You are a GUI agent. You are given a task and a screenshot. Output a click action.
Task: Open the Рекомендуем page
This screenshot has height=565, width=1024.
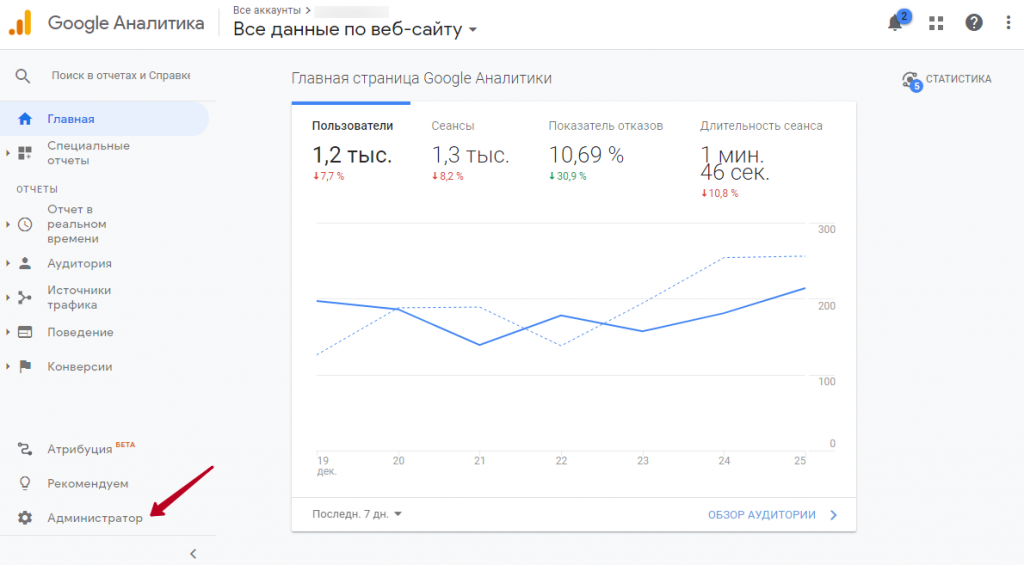[x=88, y=483]
